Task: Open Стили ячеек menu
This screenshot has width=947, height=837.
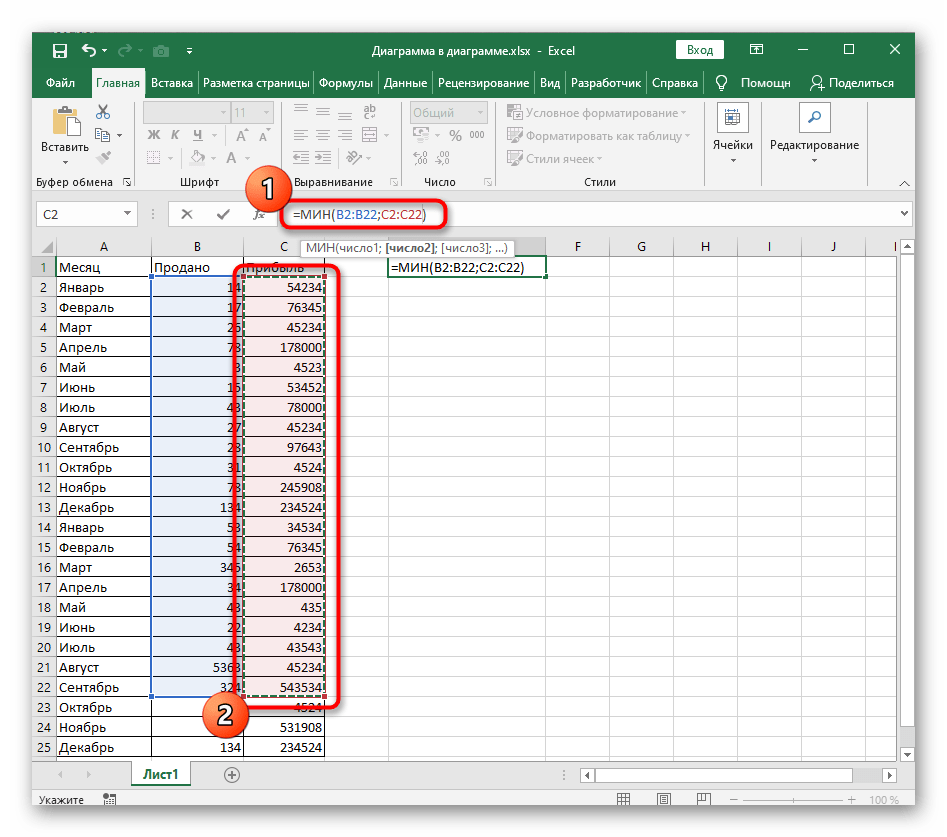Action: tap(554, 158)
